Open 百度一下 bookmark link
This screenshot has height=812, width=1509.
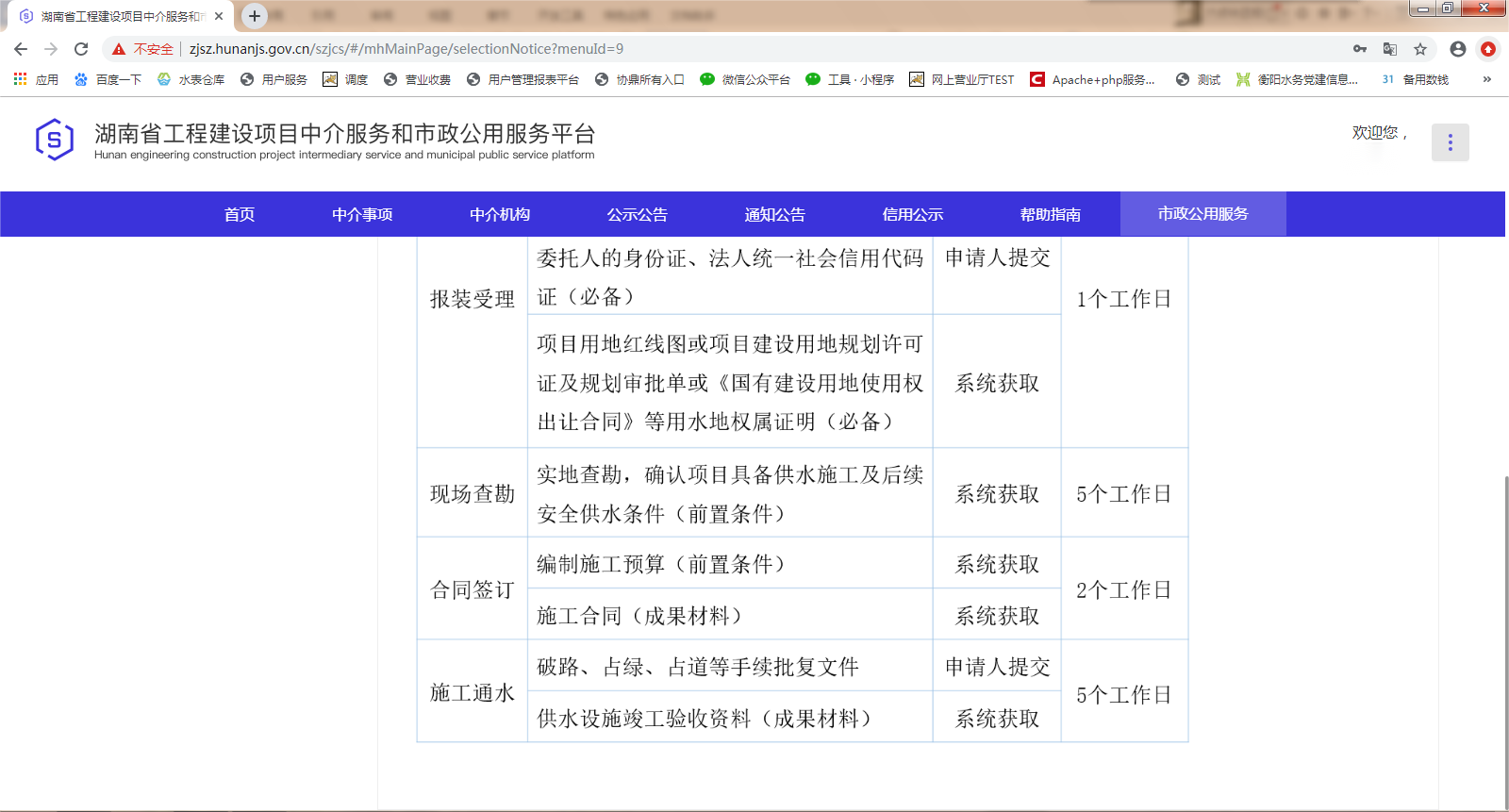[x=108, y=79]
